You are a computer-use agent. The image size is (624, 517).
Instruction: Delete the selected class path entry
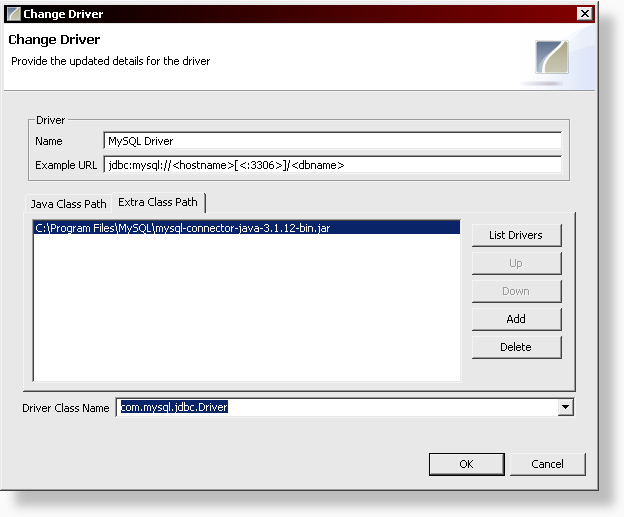tap(516, 347)
